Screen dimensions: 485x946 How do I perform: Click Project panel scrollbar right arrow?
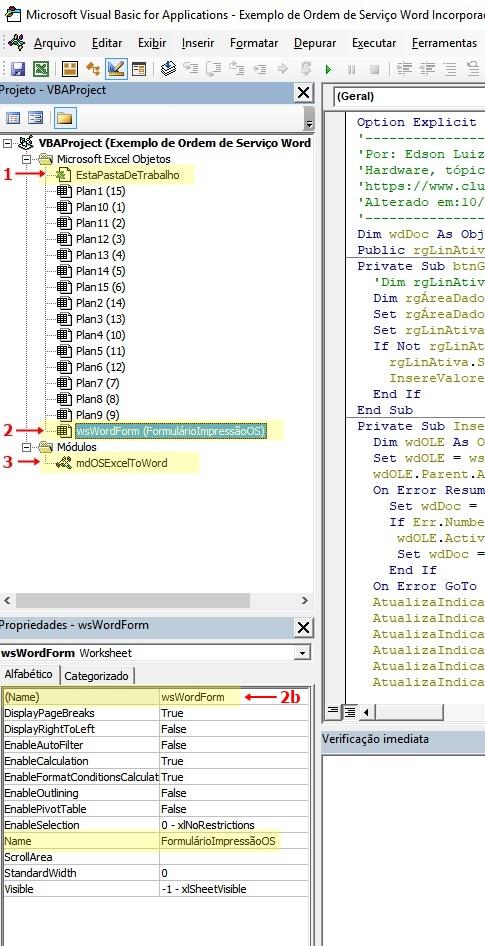(305, 600)
